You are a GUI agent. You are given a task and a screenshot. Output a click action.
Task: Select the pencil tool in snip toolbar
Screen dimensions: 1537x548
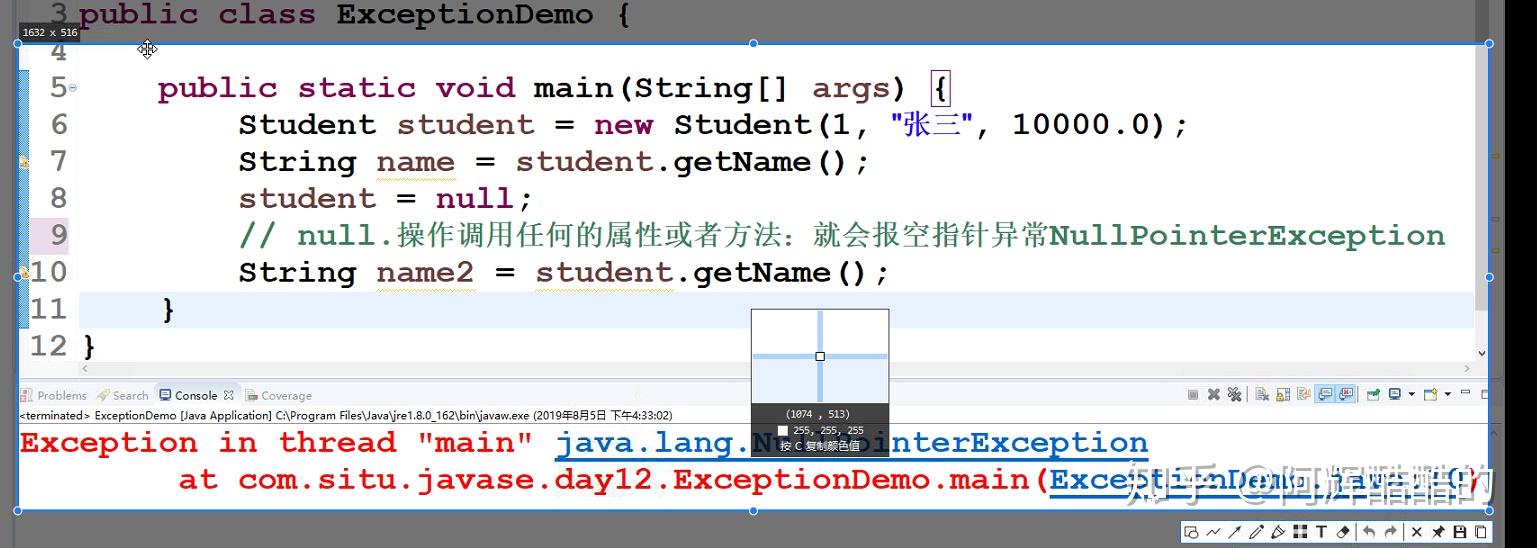tap(1256, 532)
